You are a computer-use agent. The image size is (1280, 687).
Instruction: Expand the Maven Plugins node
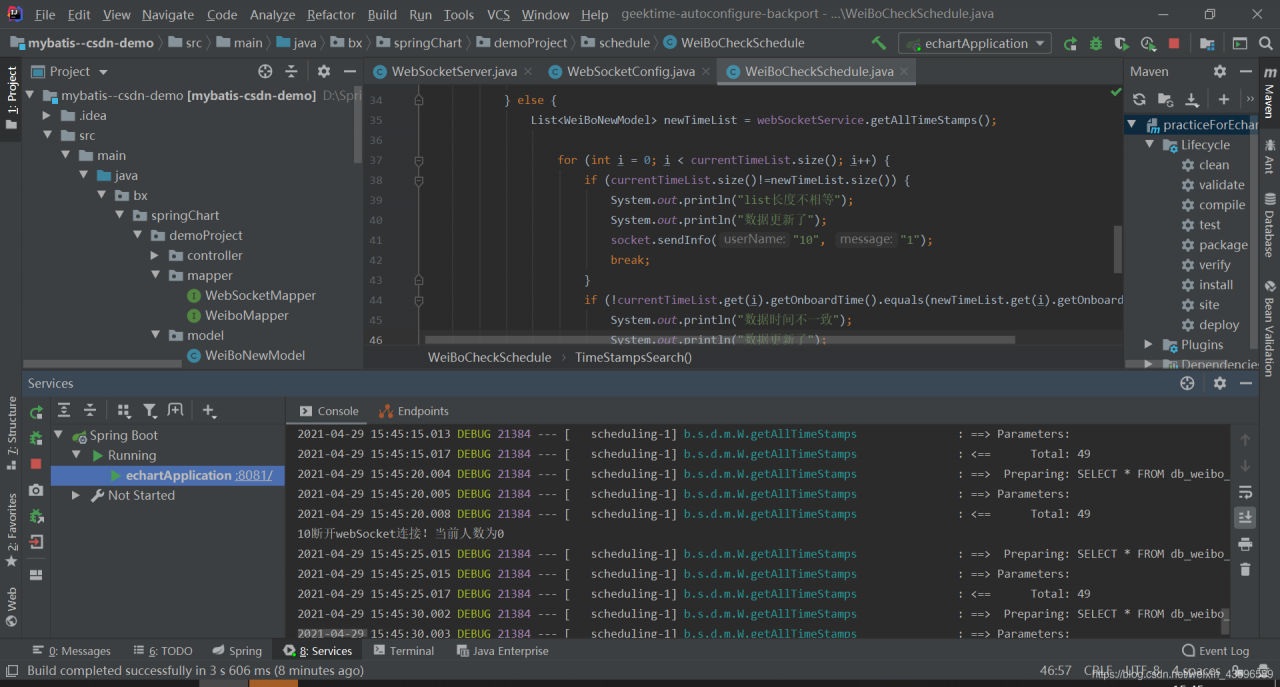(1150, 345)
